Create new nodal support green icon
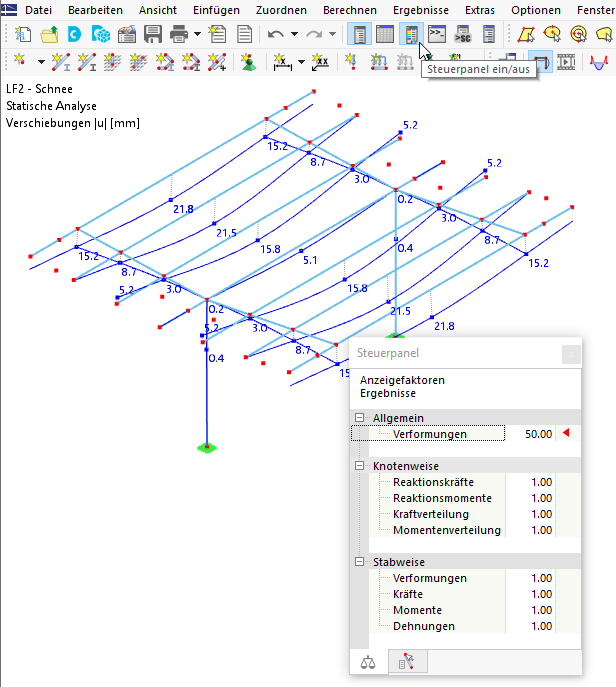Image resolution: width=616 pixels, height=687 pixels. 248,62
